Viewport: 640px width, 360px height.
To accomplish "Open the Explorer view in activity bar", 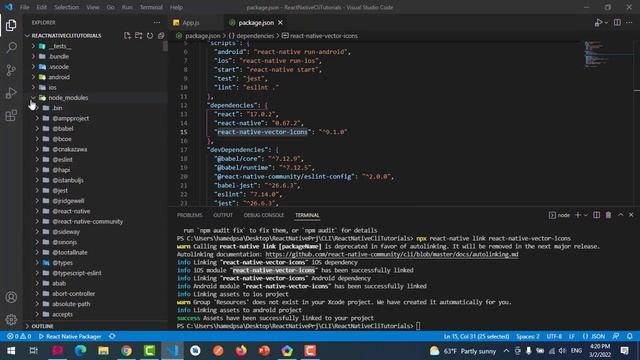I will 11,25.
